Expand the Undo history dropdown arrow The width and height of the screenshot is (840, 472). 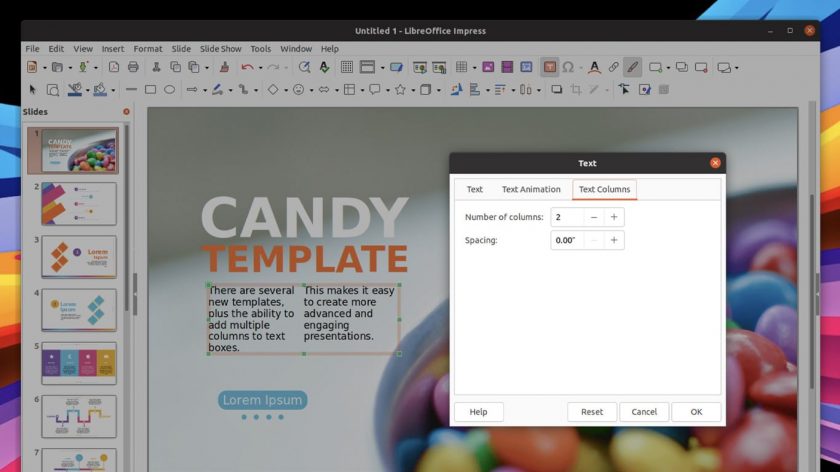(x=260, y=68)
